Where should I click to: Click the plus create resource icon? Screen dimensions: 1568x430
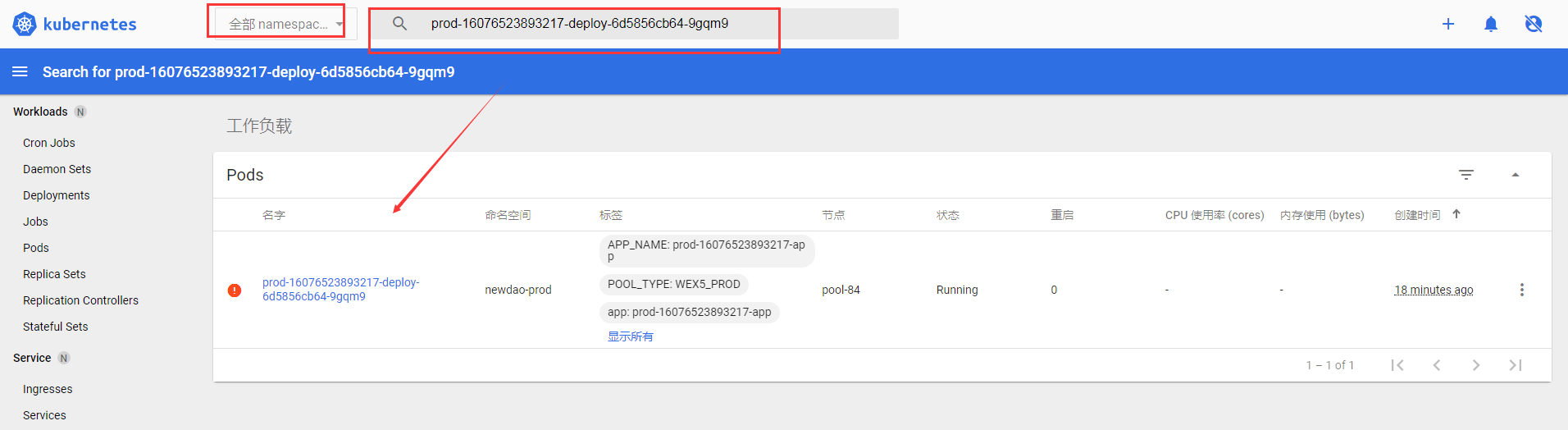pos(1448,24)
